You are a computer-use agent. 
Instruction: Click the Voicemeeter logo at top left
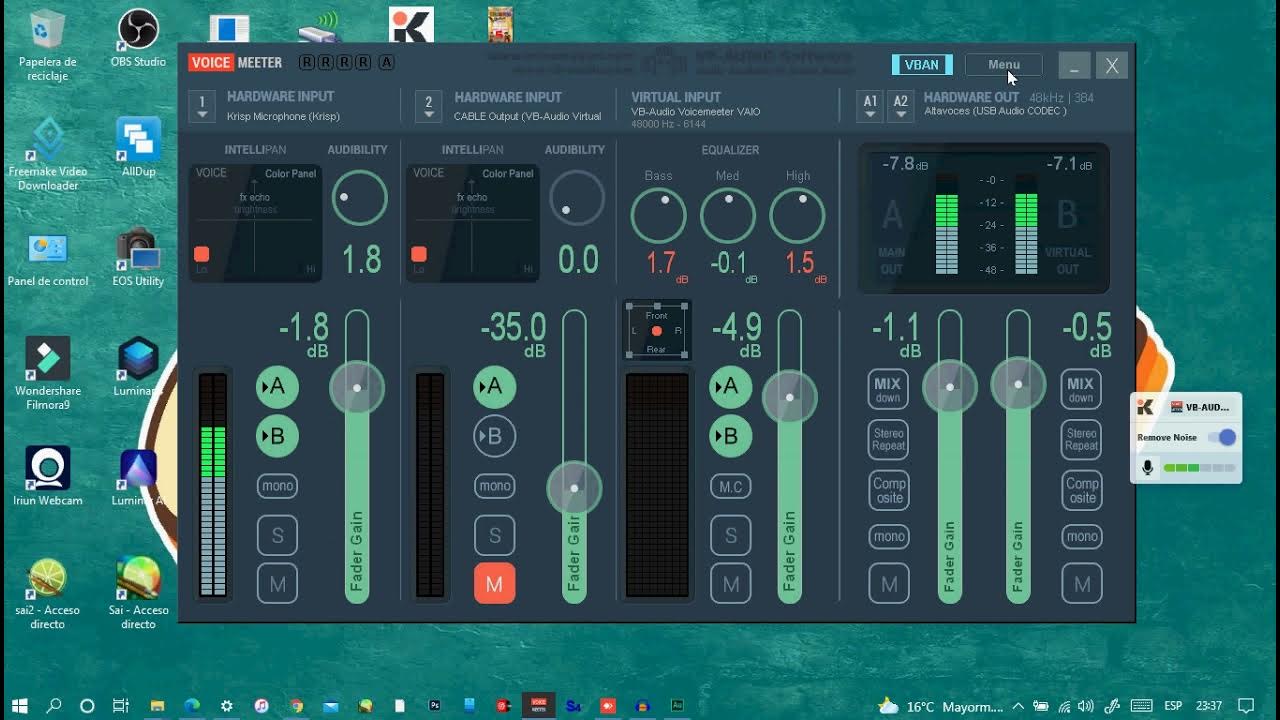tap(236, 62)
